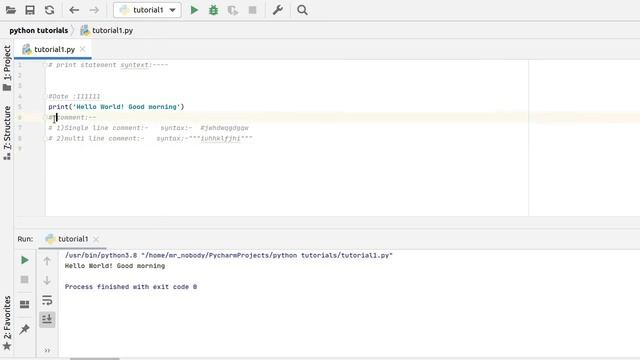
Task: Open the Search Everywhere magnifier icon
Action: pos(302,10)
